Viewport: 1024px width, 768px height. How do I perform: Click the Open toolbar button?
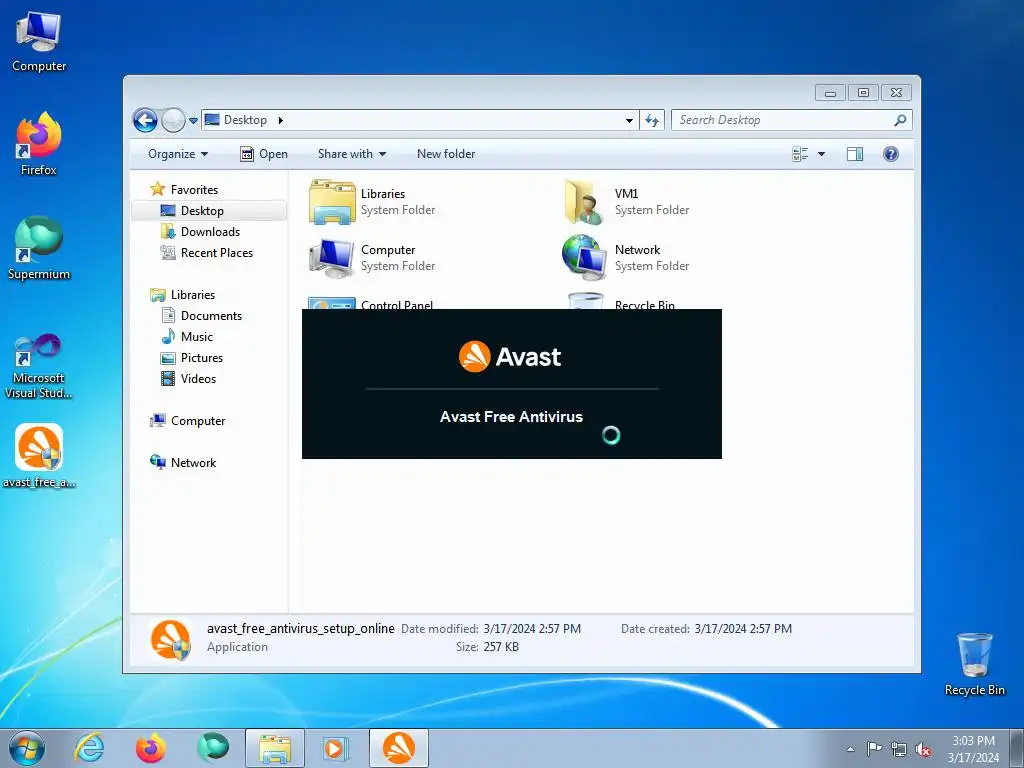pos(264,154)
